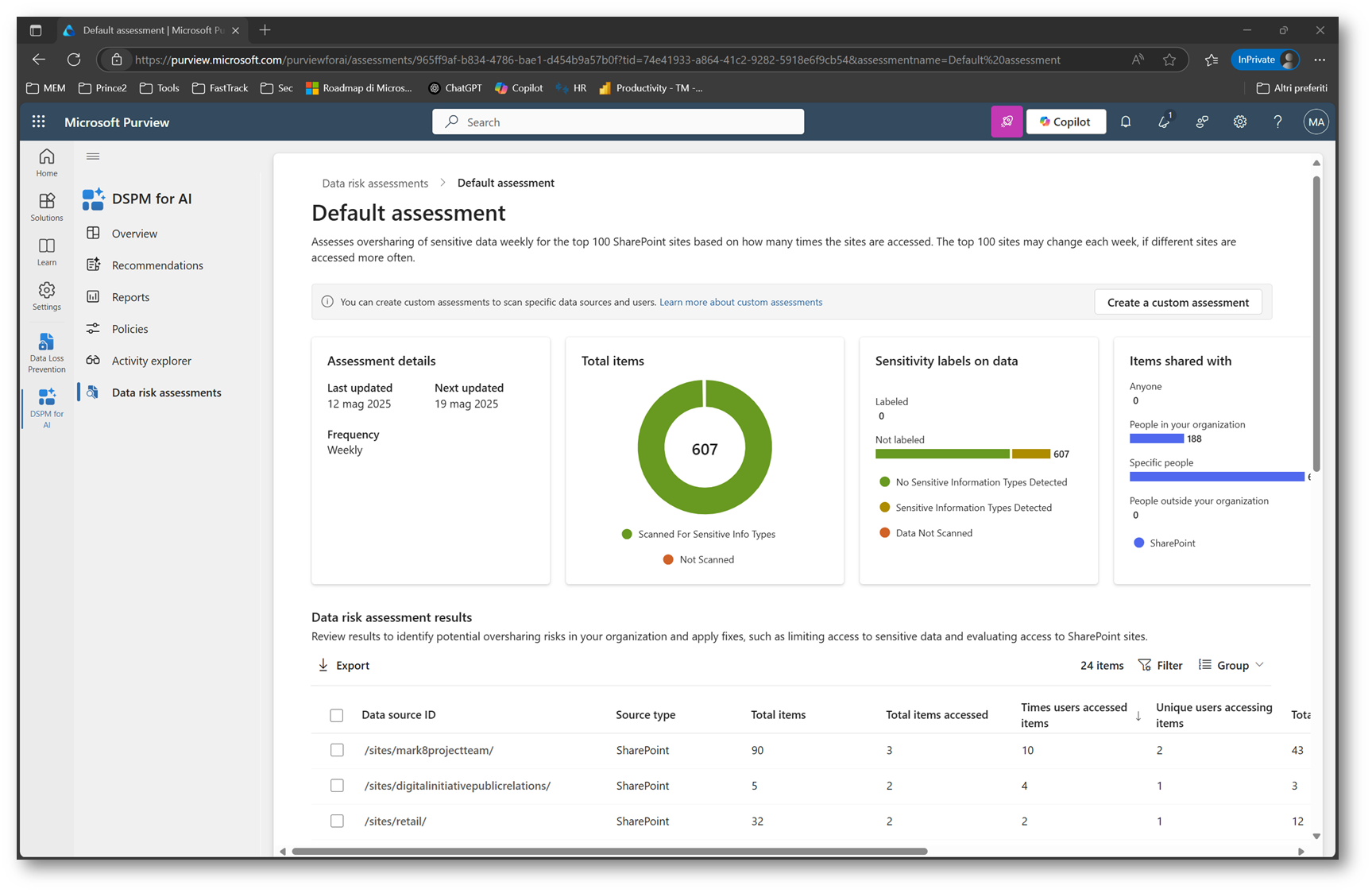Screen dimensions: 1372x893
Task: Go back in the browser
Action: [x=39, y=60]
